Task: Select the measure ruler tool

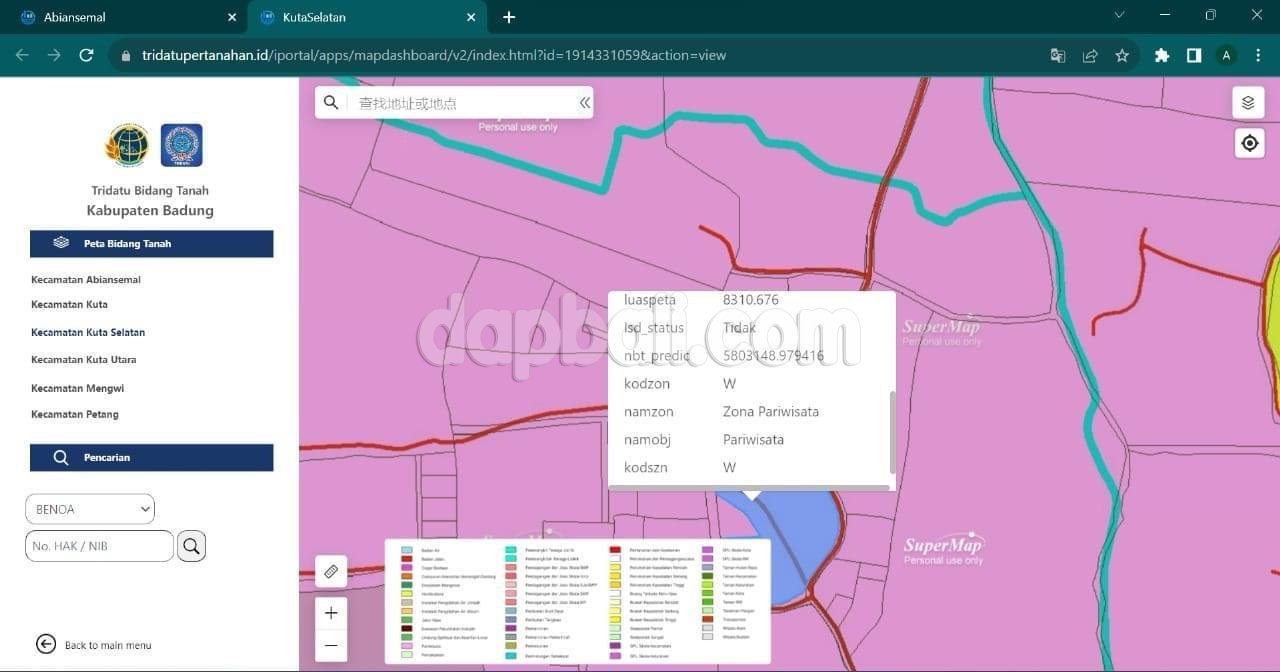Action: 331,571
